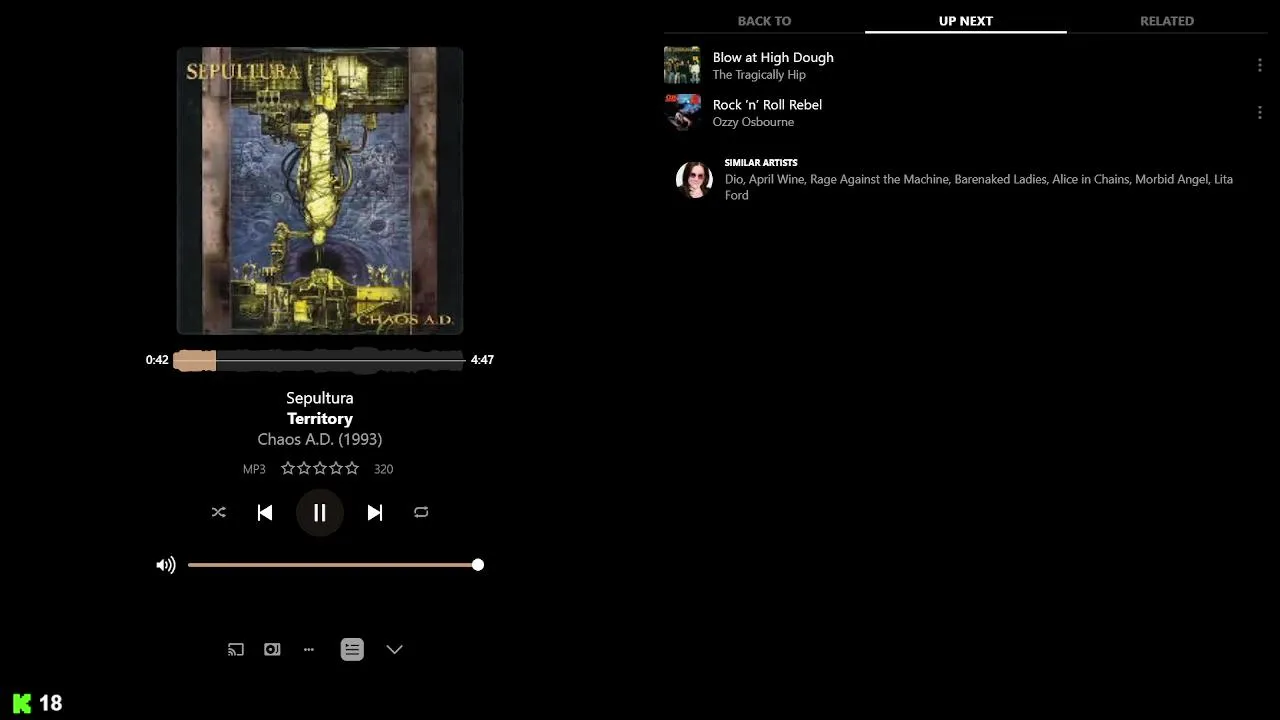The image size is (1280, 720).
Task: Adjust the volume slider
Action: (x=336, y=565)
